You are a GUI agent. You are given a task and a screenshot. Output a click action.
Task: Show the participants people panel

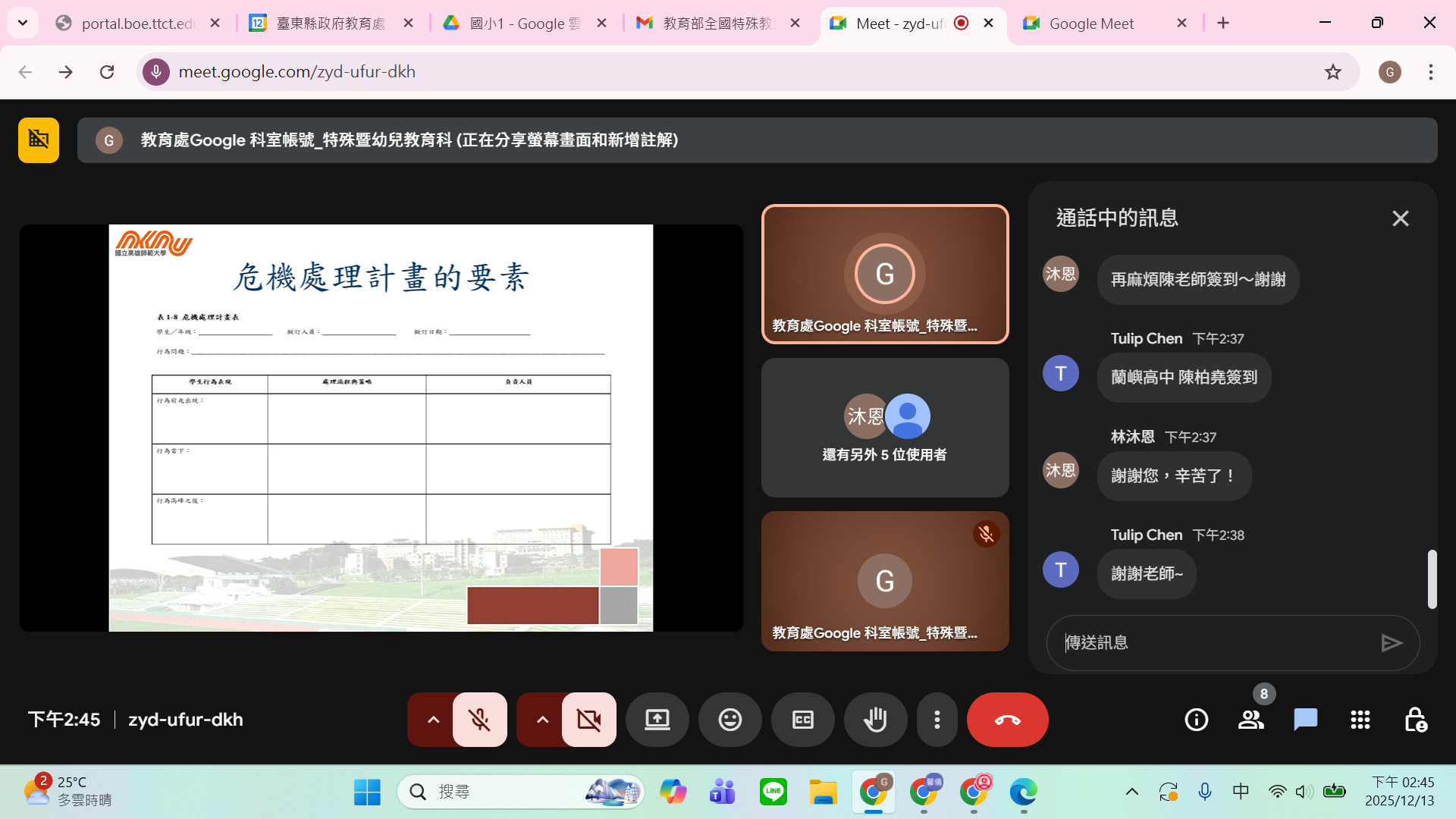[x=1250, y=720]
